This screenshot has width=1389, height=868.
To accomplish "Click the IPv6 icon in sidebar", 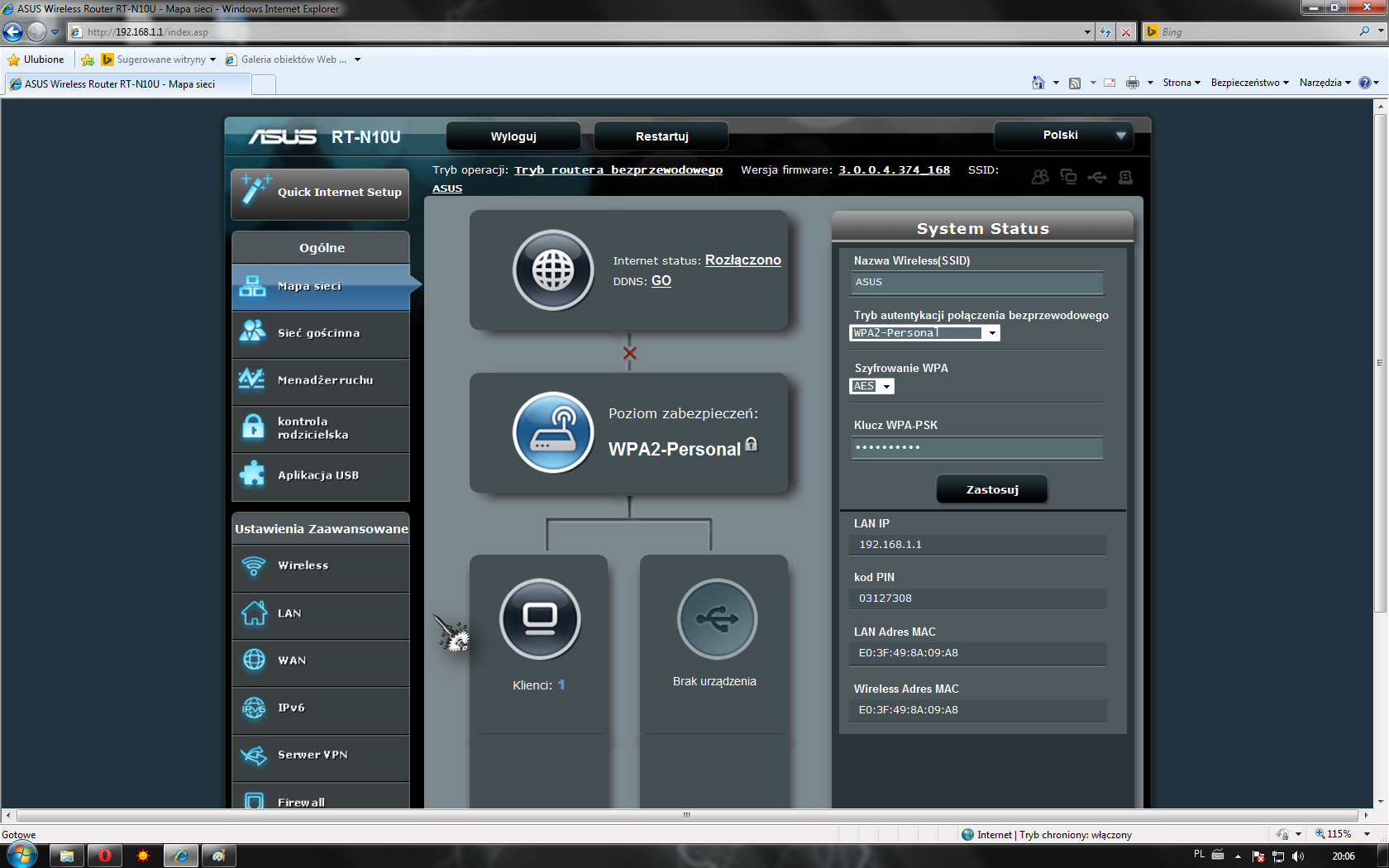I will (x=254, y=708).
